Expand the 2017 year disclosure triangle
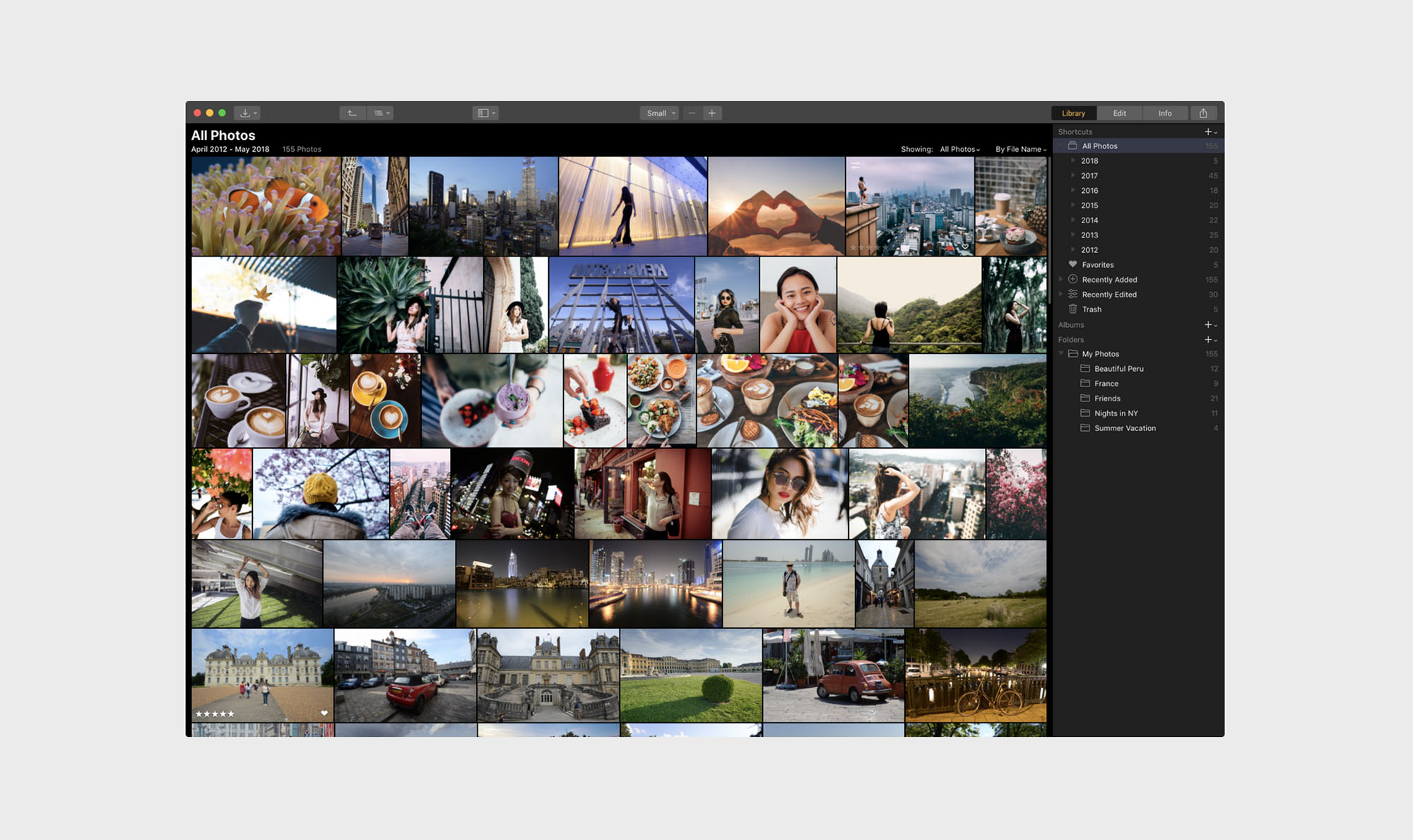This screenshot has height=840, width=1413. (1072, 175)
